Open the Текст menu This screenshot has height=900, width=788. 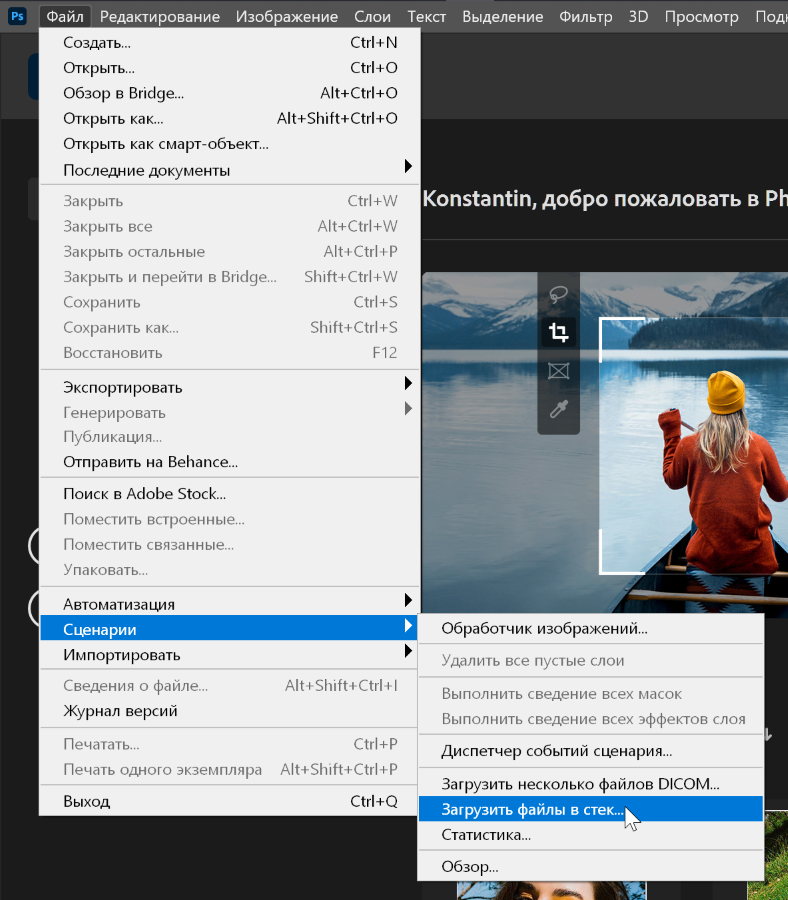click(x=426, y=16)
